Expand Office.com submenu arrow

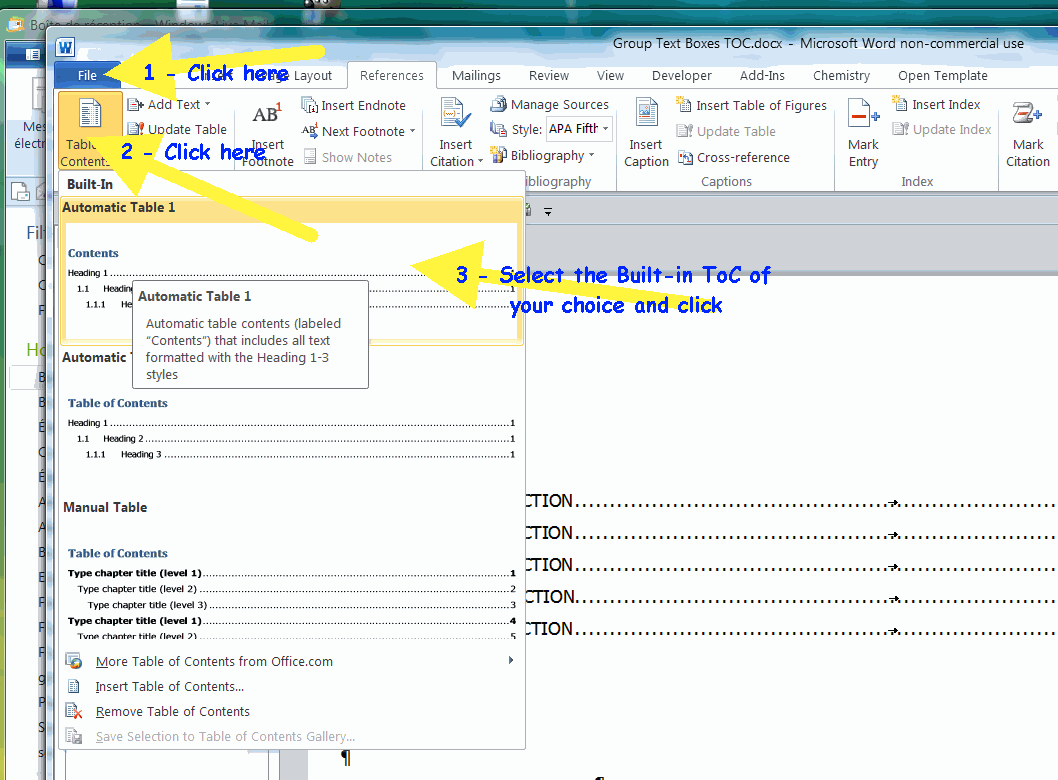point(511,661)
